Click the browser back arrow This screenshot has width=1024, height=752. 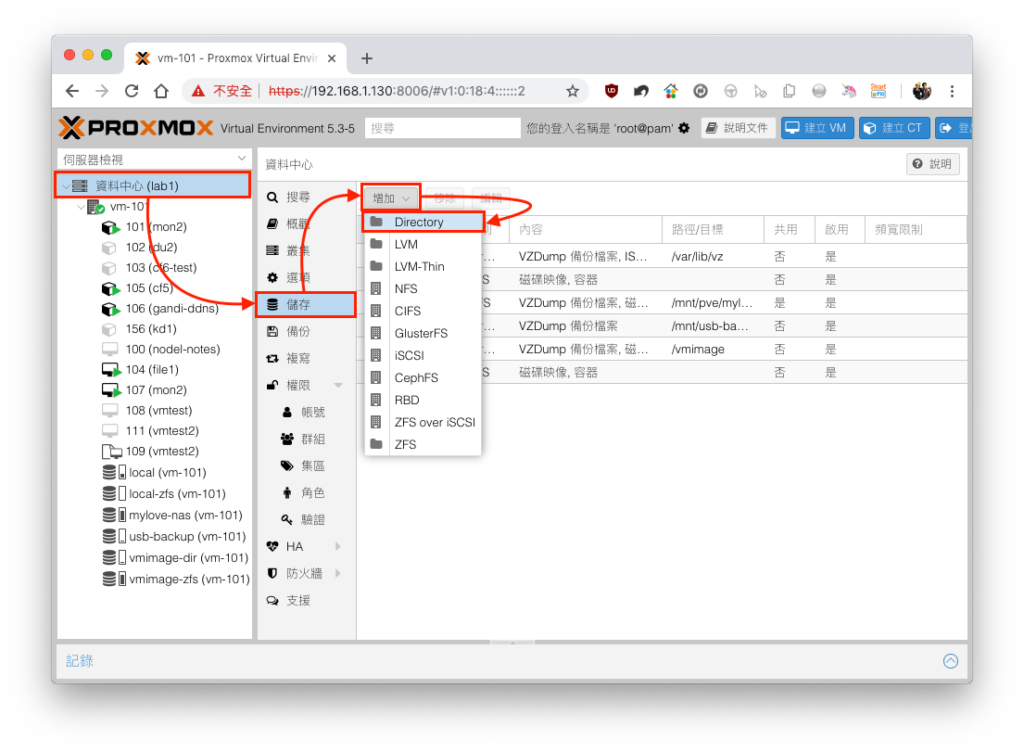tap(72, 91)
